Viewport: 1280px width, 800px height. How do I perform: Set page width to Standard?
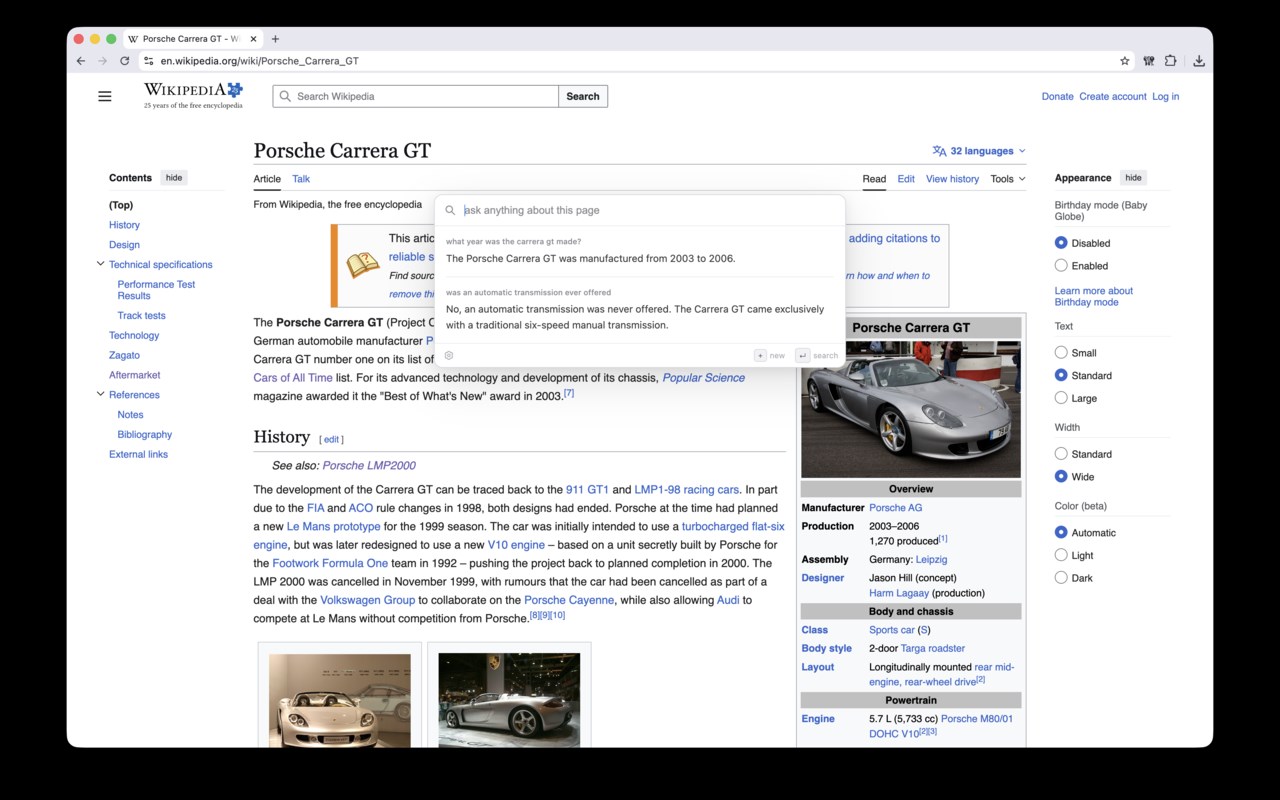click(x=1061, y=454)
